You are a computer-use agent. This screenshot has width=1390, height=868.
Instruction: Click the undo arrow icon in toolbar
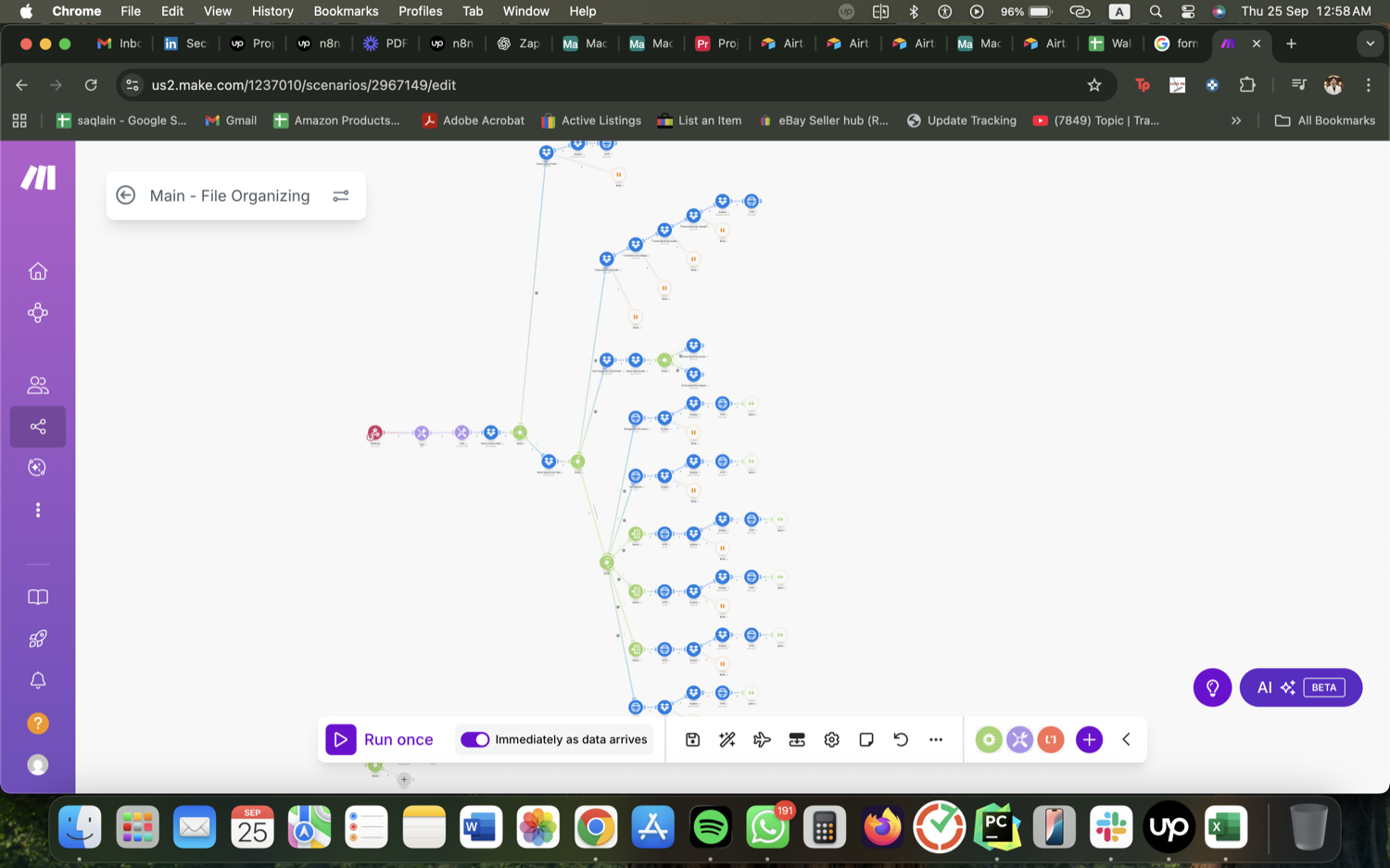(901, 739)
